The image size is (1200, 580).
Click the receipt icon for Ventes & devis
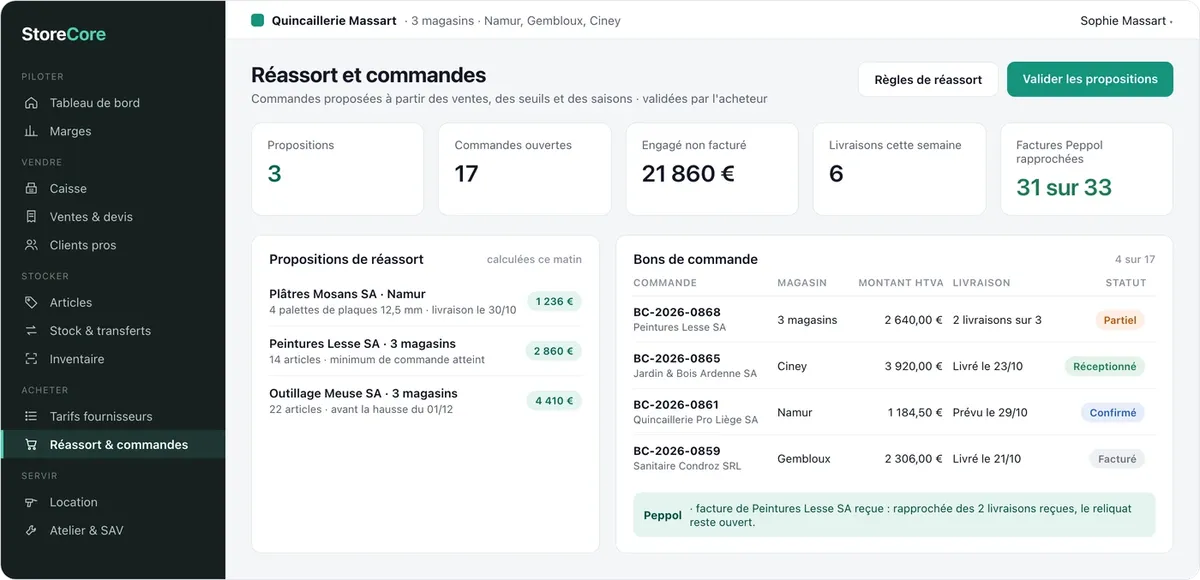(x=31, y=217)
